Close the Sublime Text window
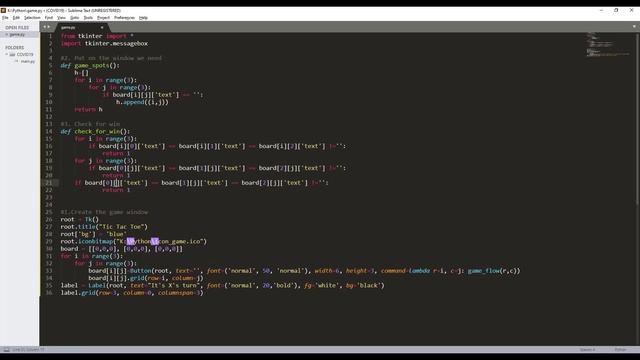 [x=631, y=10]
